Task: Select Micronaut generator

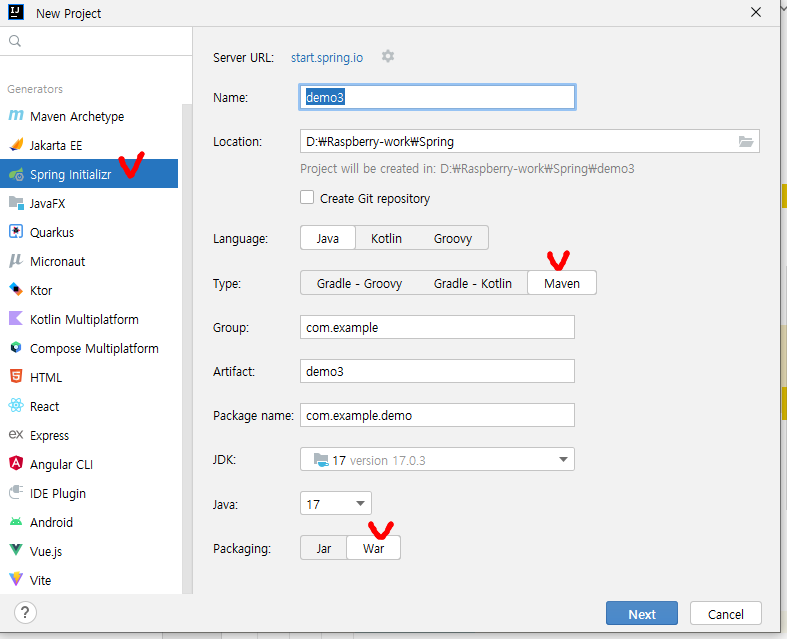Action: click(x=89, y=261)
